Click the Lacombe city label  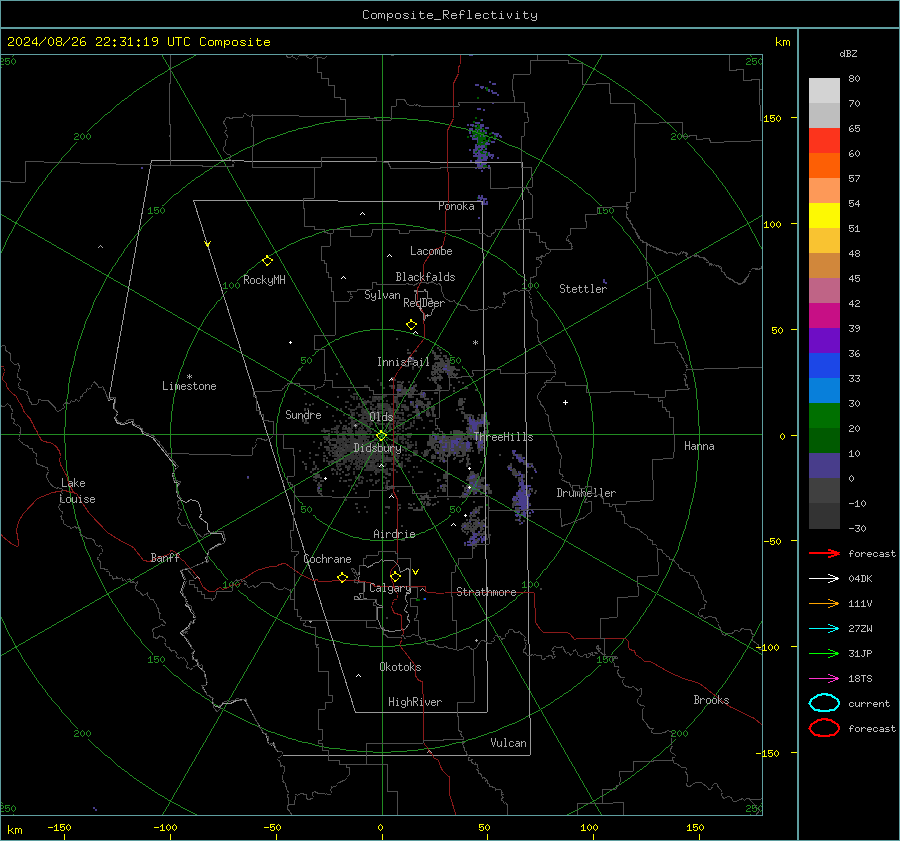coord(431,251)
